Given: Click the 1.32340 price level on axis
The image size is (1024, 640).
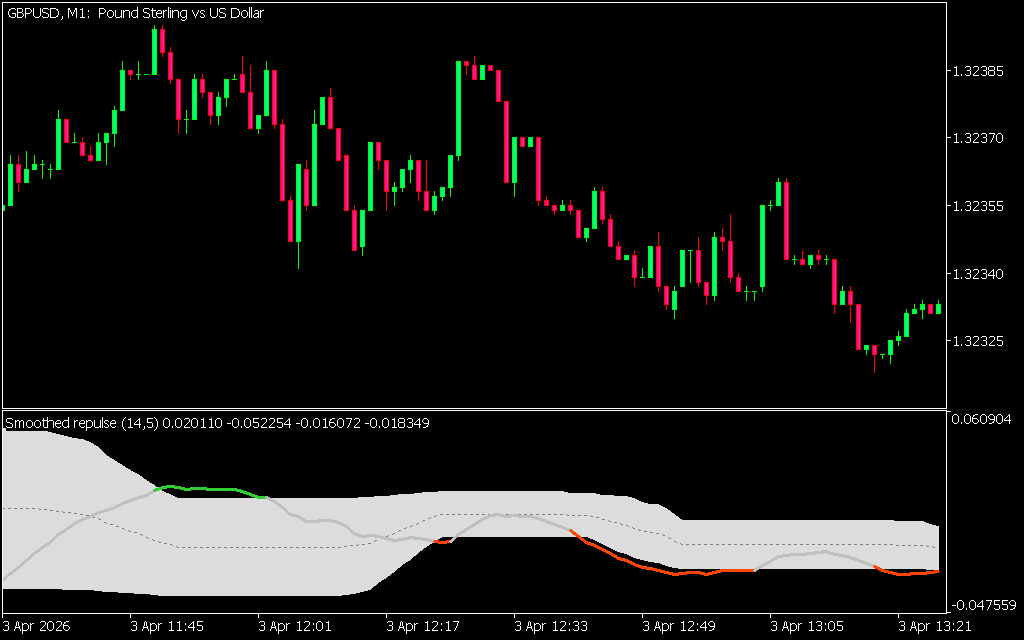Looking at the screenshot, I should click(x=980, y=274).
